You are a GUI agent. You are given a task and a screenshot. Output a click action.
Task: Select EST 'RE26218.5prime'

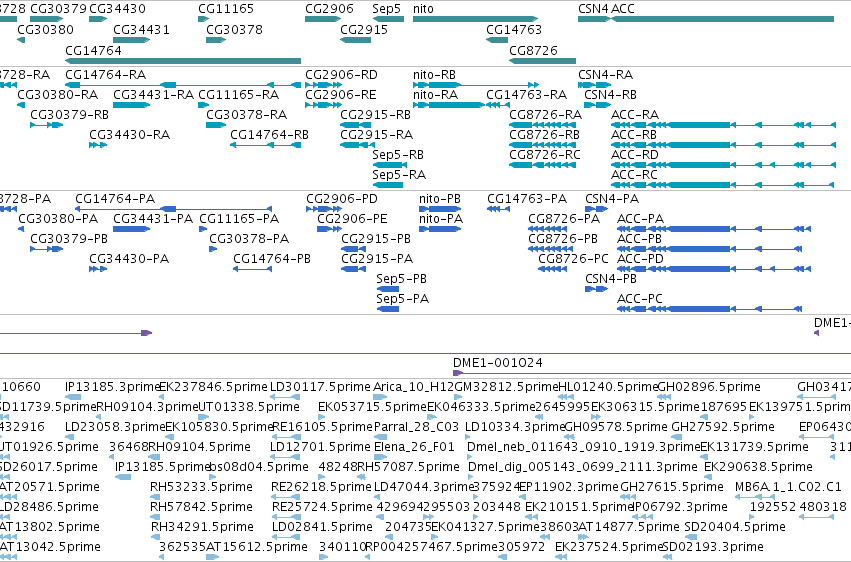(x=321, y=487)
